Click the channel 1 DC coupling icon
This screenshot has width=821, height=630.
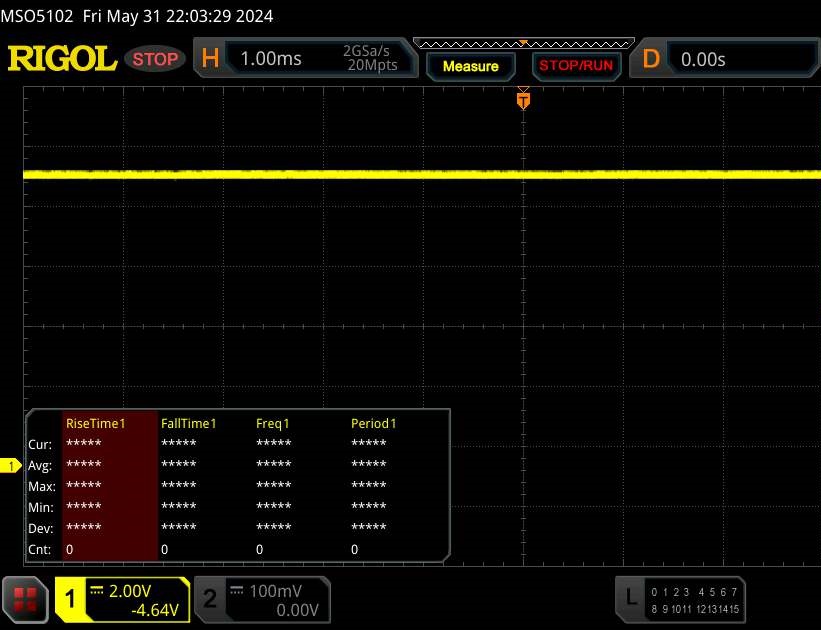click(x=96, y=591)
